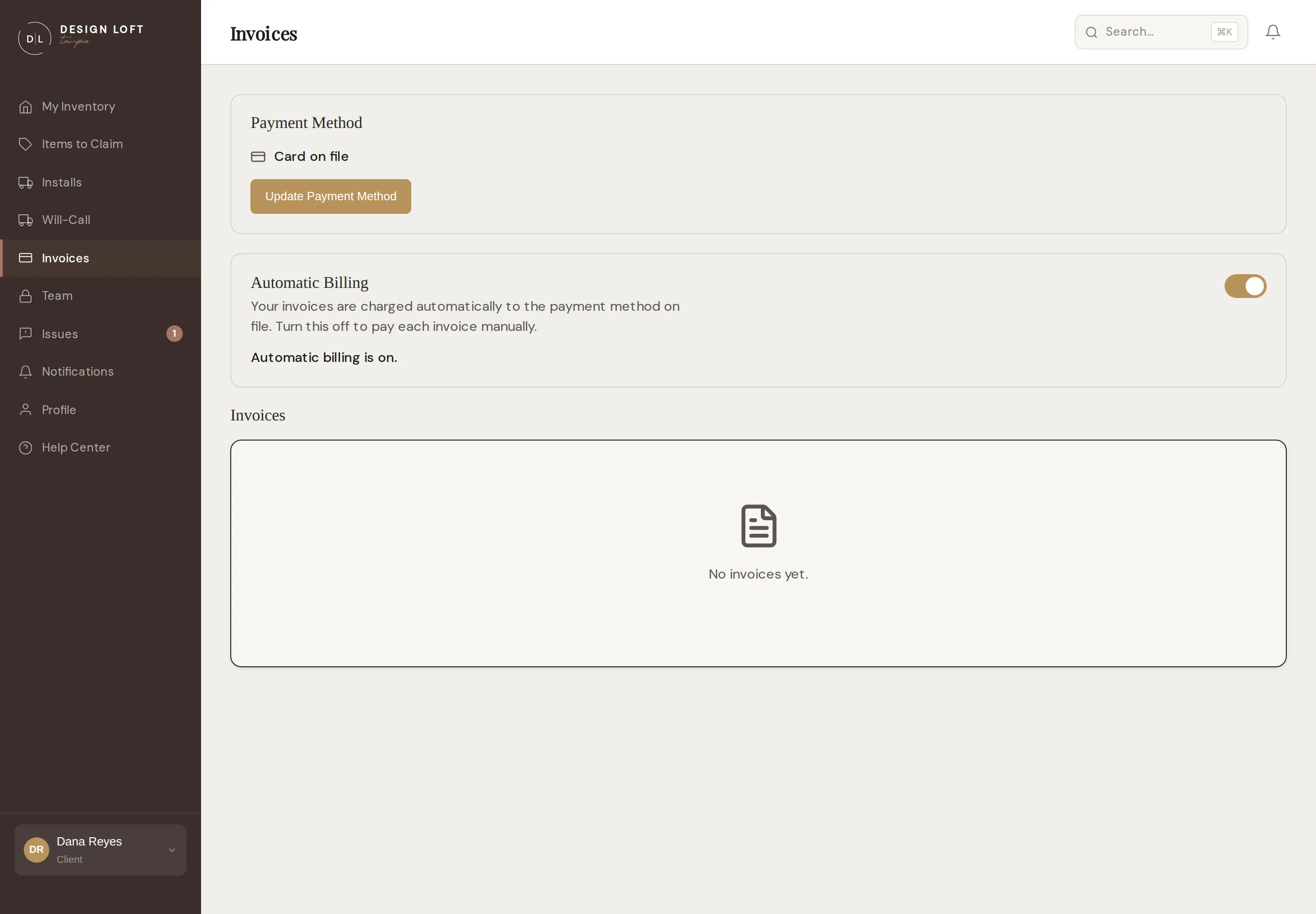Viewport: 1316px width, 914px height.
Task: Expand the Dana Reyes account chevron
Action: [171, 850]
